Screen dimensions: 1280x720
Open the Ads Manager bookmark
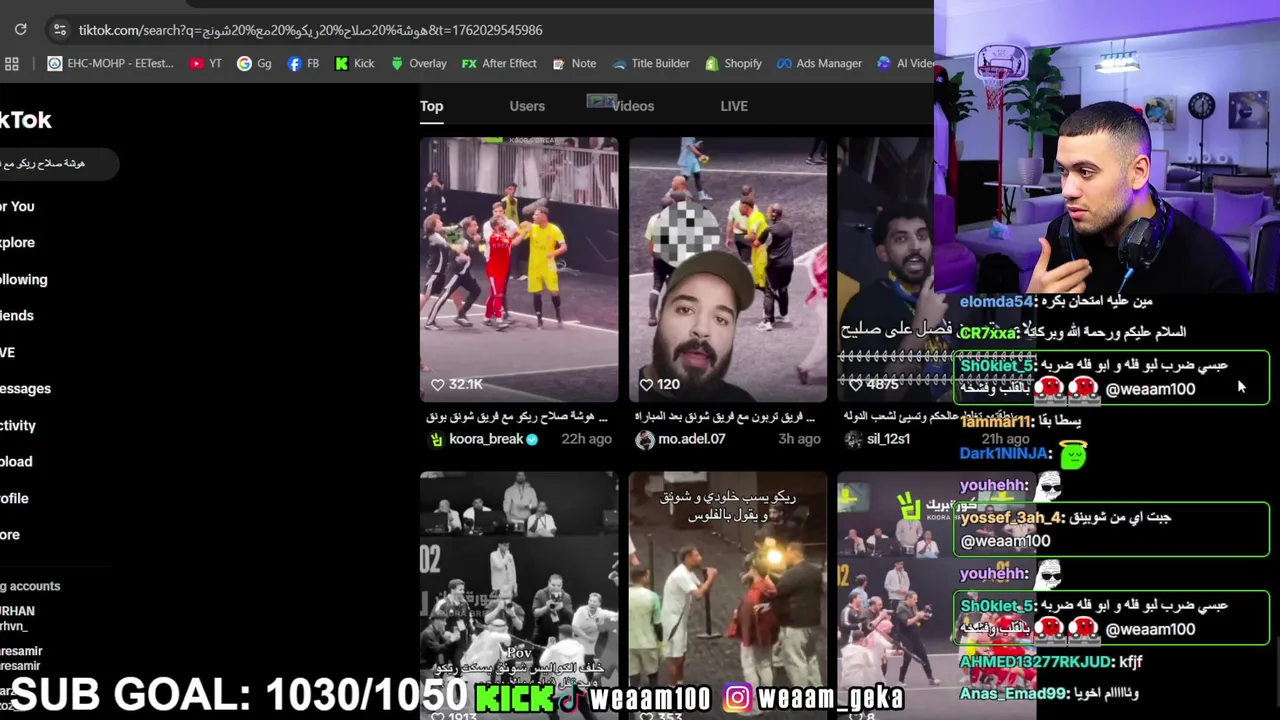[x=820, y=64]
